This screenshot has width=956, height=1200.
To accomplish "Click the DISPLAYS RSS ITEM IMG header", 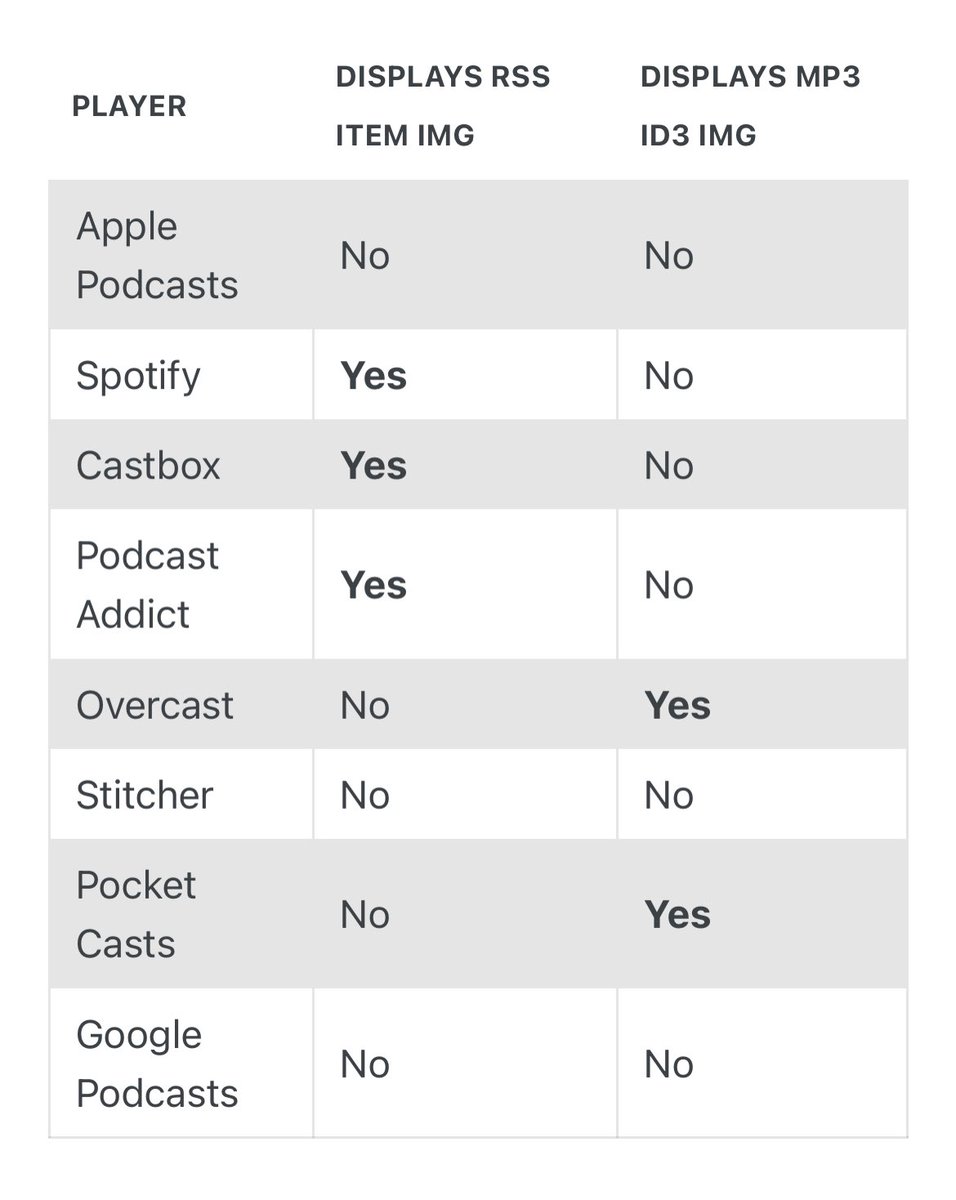I will pos(442,106).
